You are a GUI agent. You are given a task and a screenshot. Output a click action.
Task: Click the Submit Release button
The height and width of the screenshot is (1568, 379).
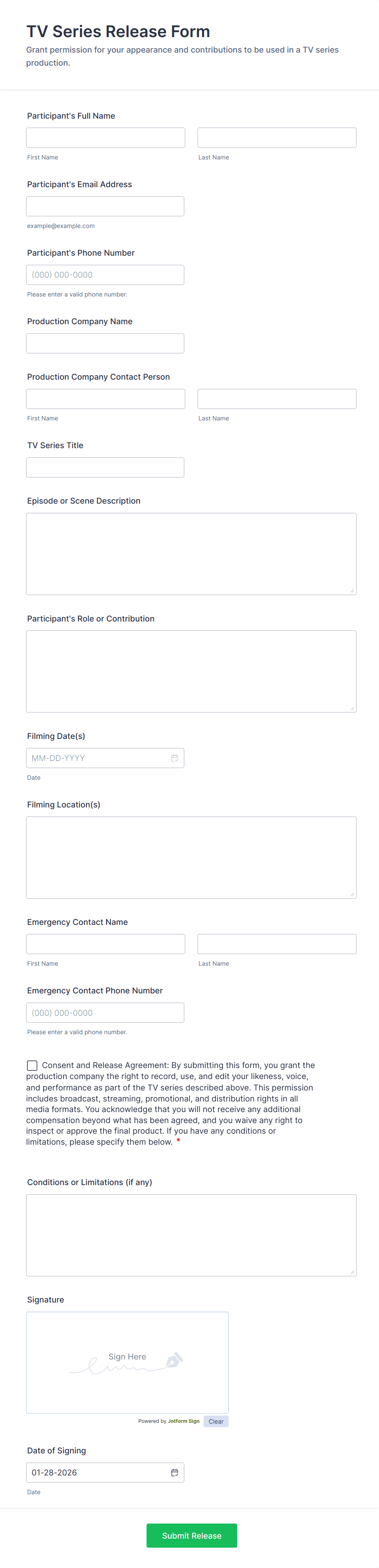(192, 1536)
